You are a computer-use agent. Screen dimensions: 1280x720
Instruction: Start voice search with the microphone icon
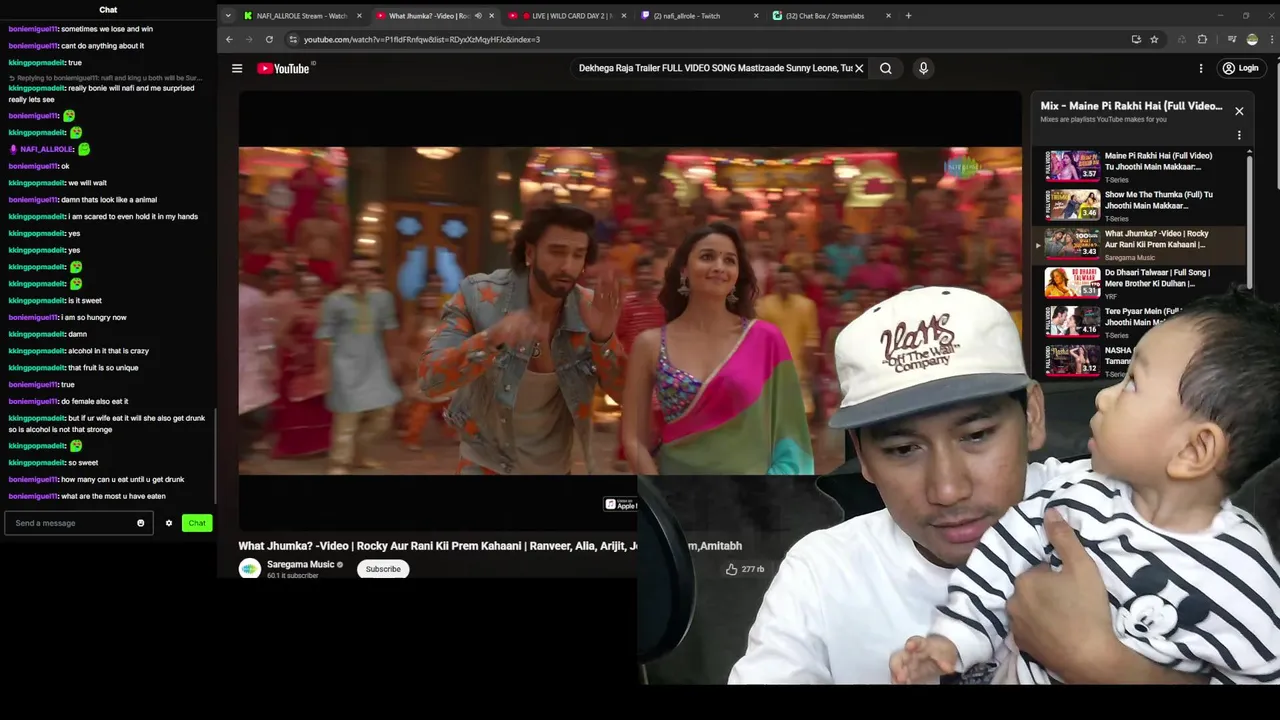coord(923,68)
